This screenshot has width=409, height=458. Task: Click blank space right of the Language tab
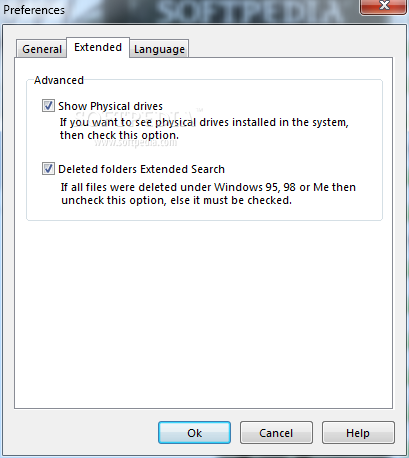290,47
